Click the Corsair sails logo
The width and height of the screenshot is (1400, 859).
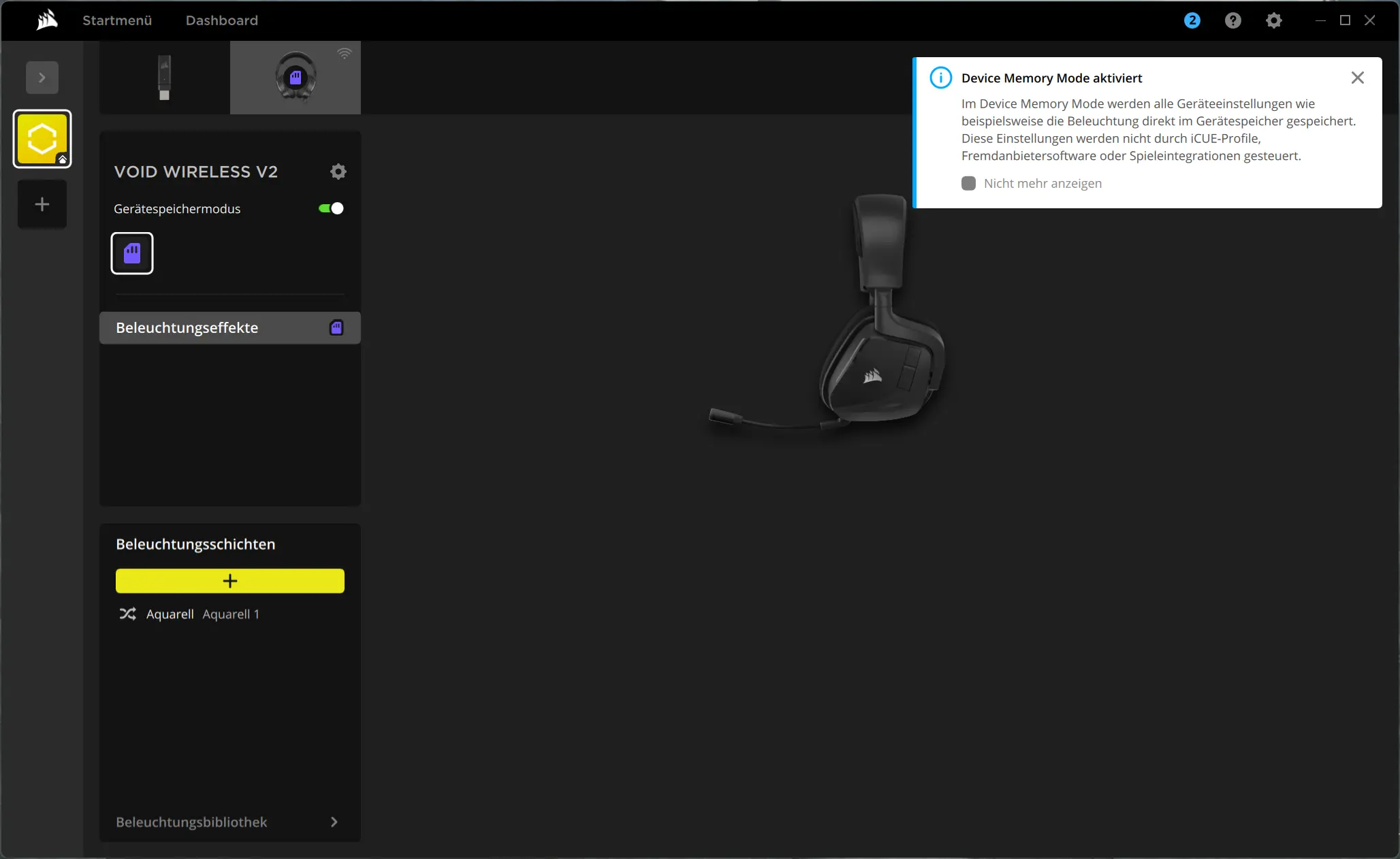47,20
